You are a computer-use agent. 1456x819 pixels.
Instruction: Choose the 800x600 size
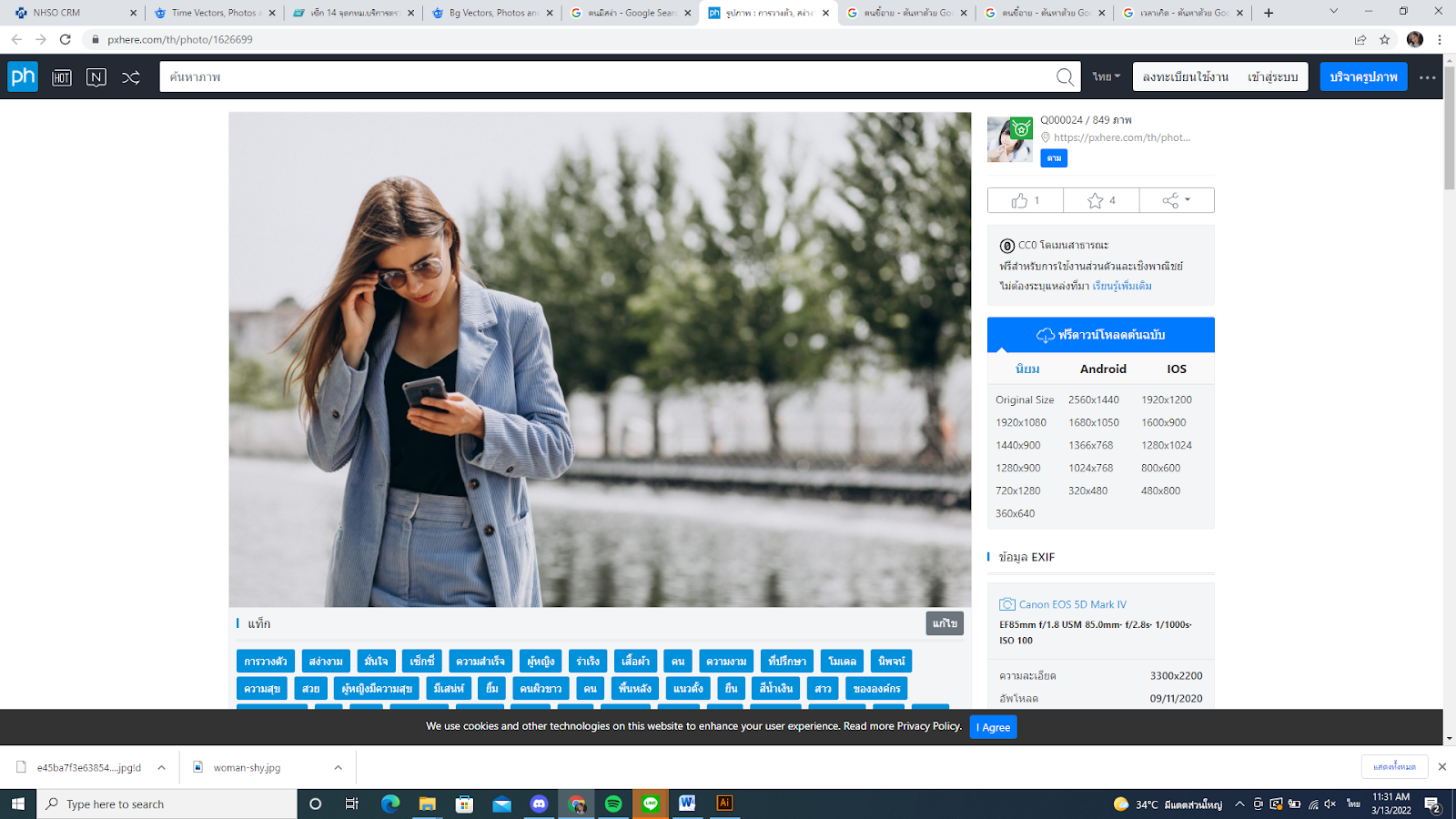1161,468
